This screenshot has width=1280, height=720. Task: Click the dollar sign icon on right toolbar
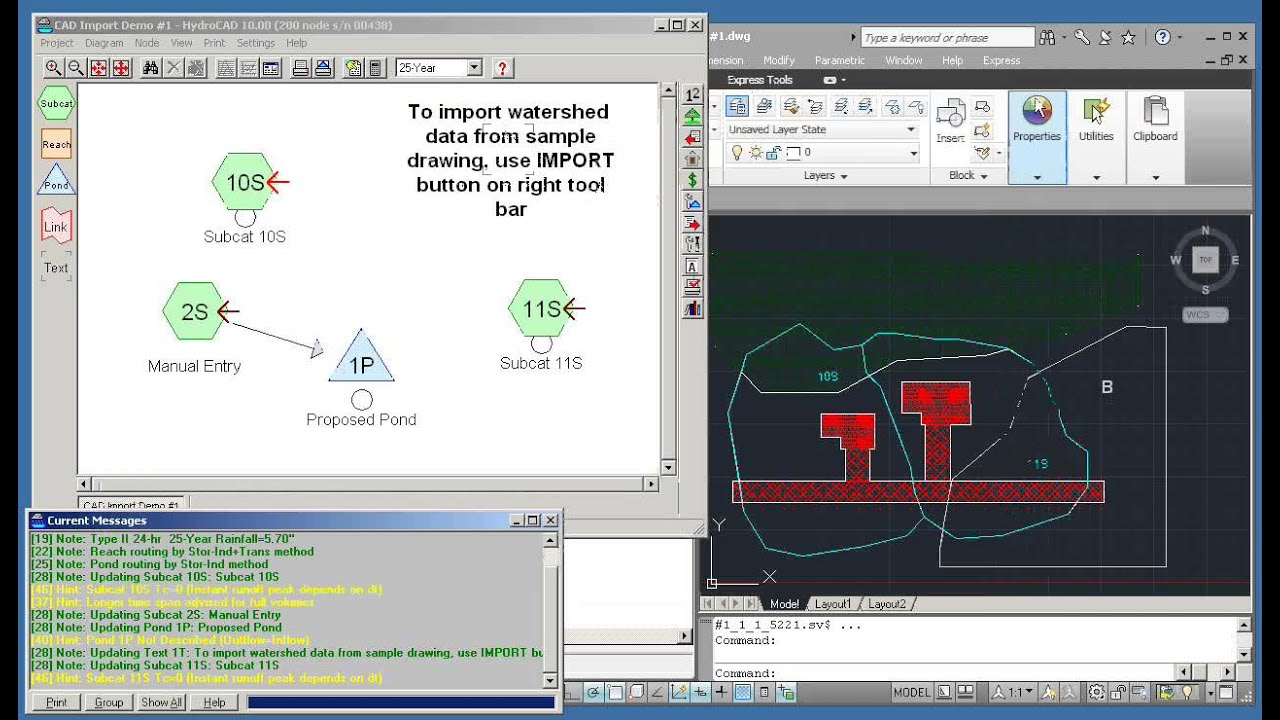692,181
